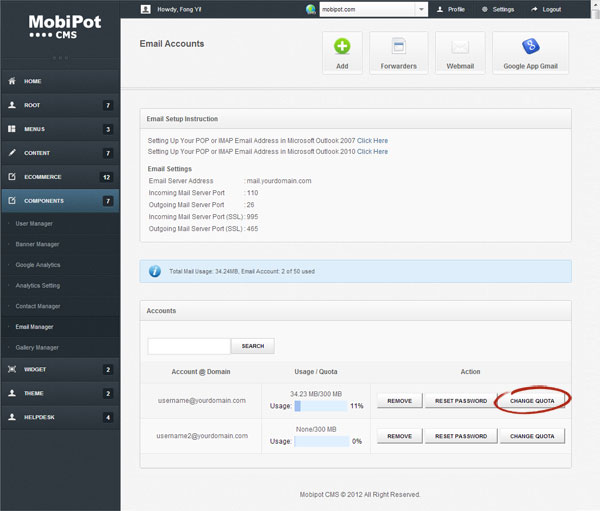
Task: Click the blue info icon in the usage notice
Action: 155,271
